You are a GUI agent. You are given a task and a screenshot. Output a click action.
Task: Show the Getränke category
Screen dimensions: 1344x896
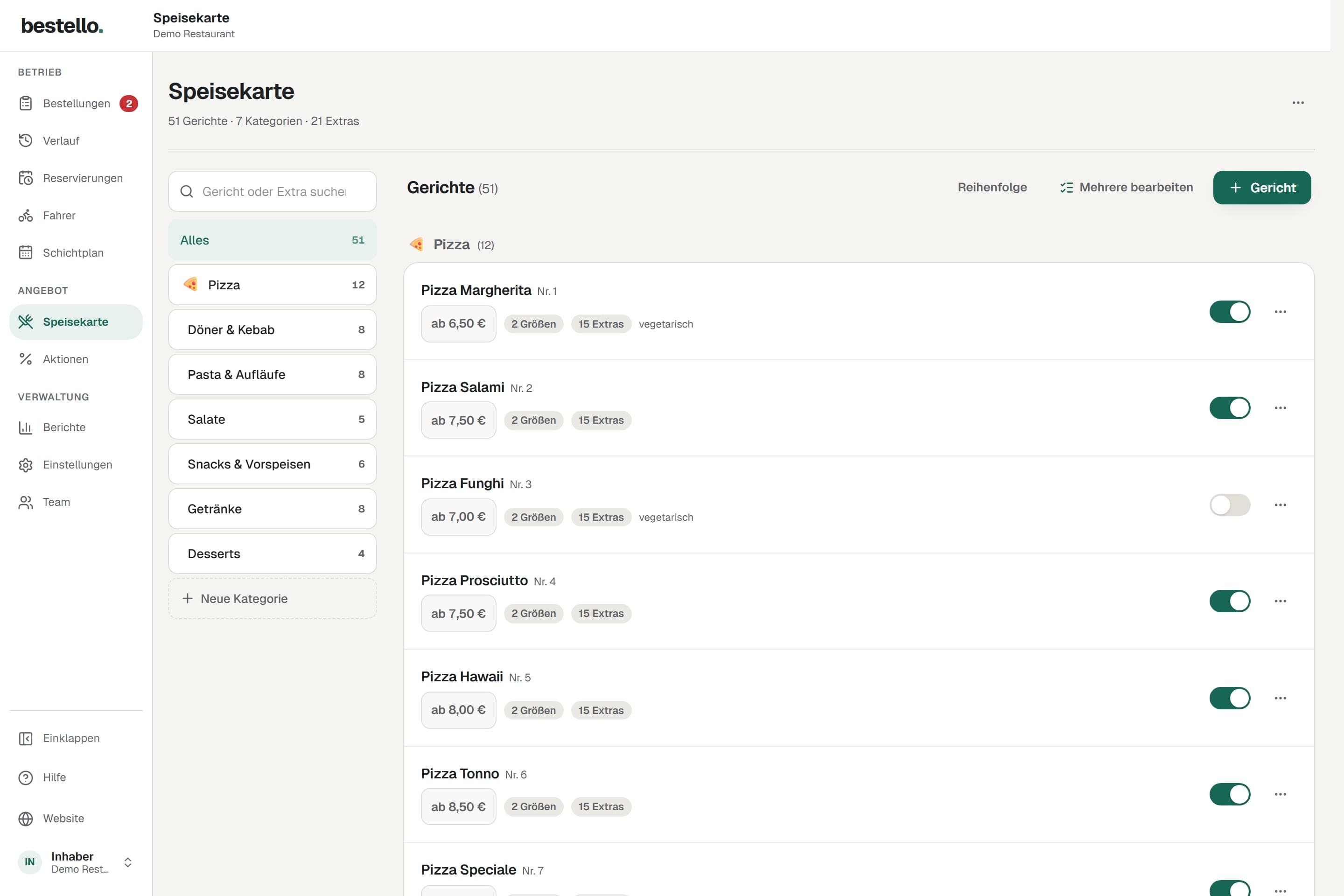pyautogui.click(x=272, y=509)
